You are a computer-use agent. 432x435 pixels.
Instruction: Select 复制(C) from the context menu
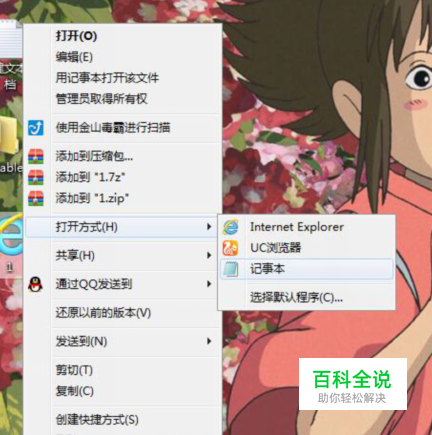tap(123, 391)
